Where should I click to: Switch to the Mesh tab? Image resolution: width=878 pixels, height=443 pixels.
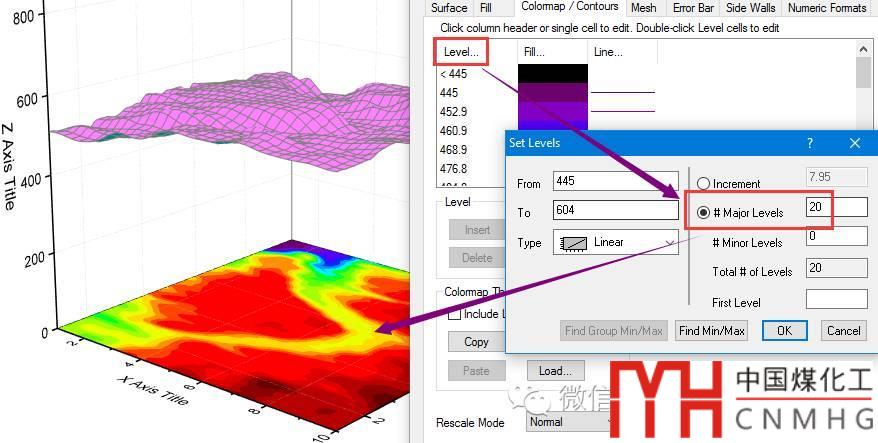[x=643, y=8]
